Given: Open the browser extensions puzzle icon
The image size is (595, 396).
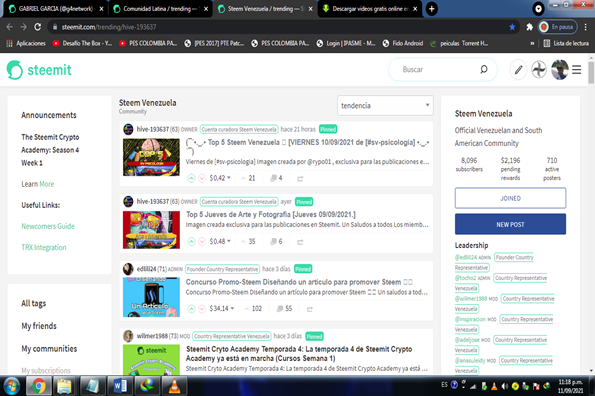Looking at the screenshot, I should (529, 27).
